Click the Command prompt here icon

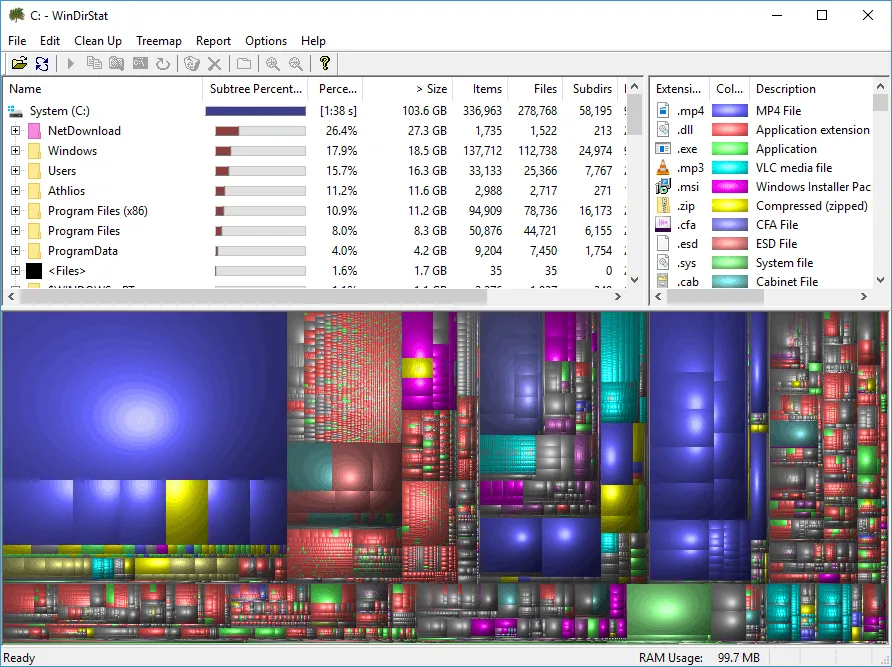pyautogui.click(x=140, y=63)
